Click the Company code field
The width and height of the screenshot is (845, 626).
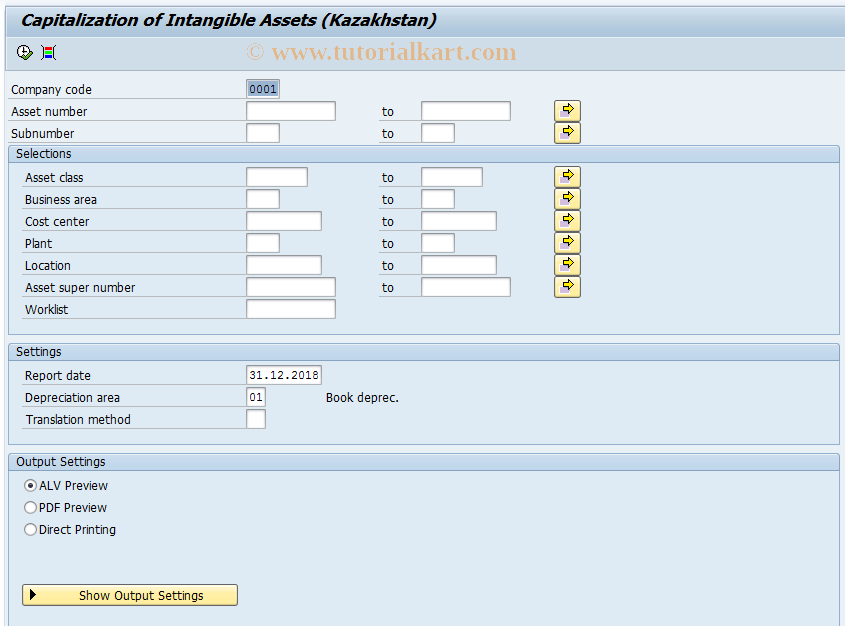[x=263, y=89]
